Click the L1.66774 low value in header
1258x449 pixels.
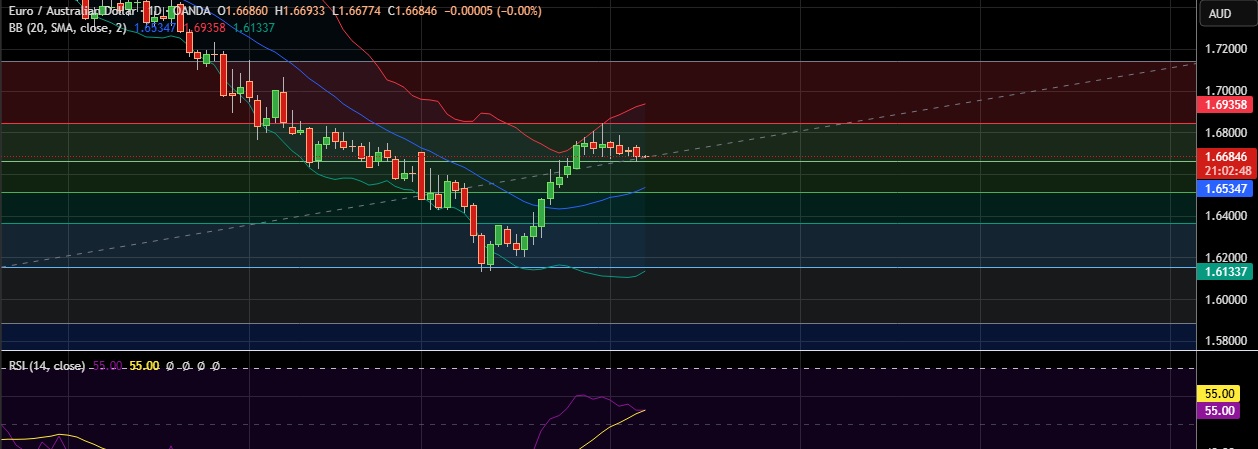tap(354, 12)
